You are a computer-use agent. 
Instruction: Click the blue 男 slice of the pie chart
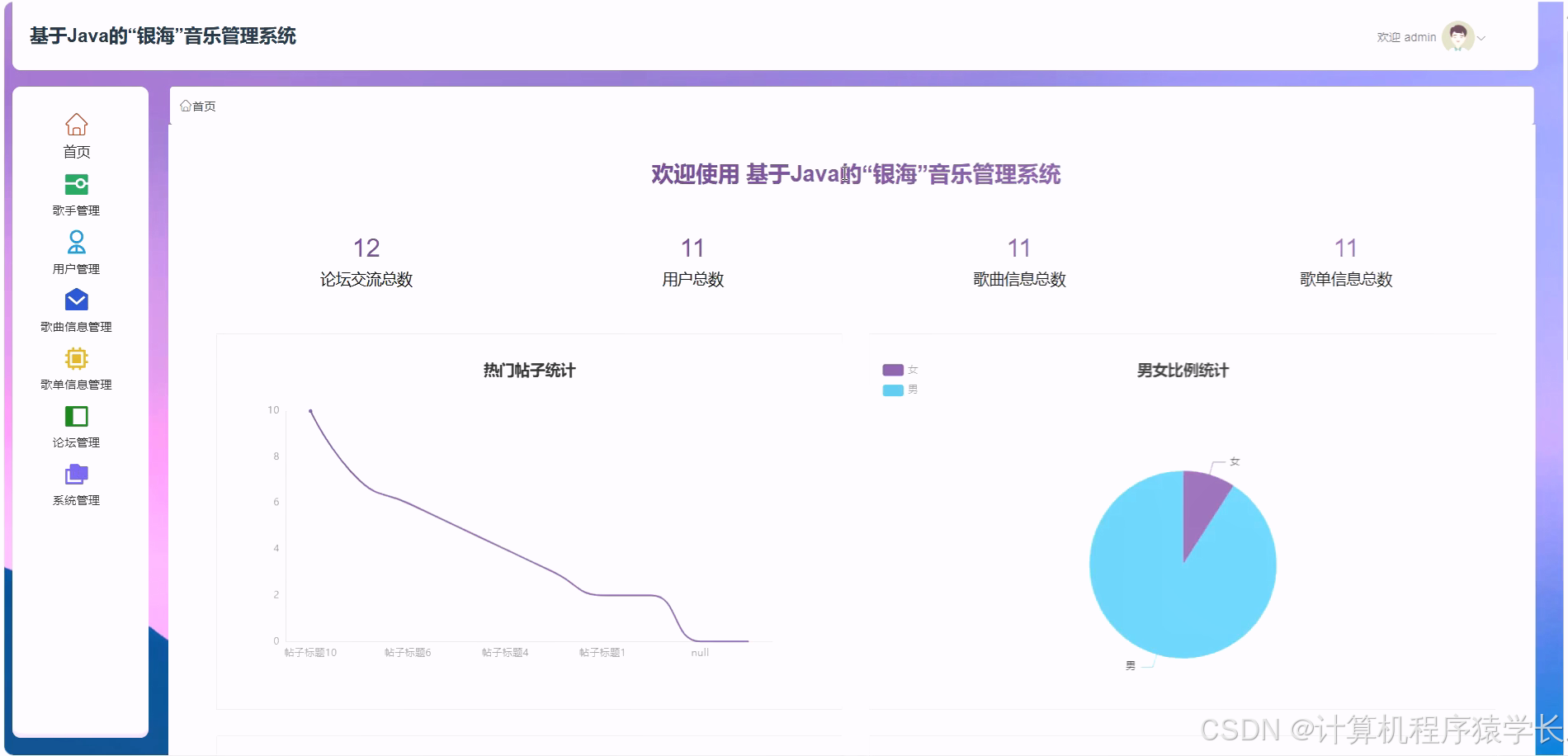coord(1155,578)
